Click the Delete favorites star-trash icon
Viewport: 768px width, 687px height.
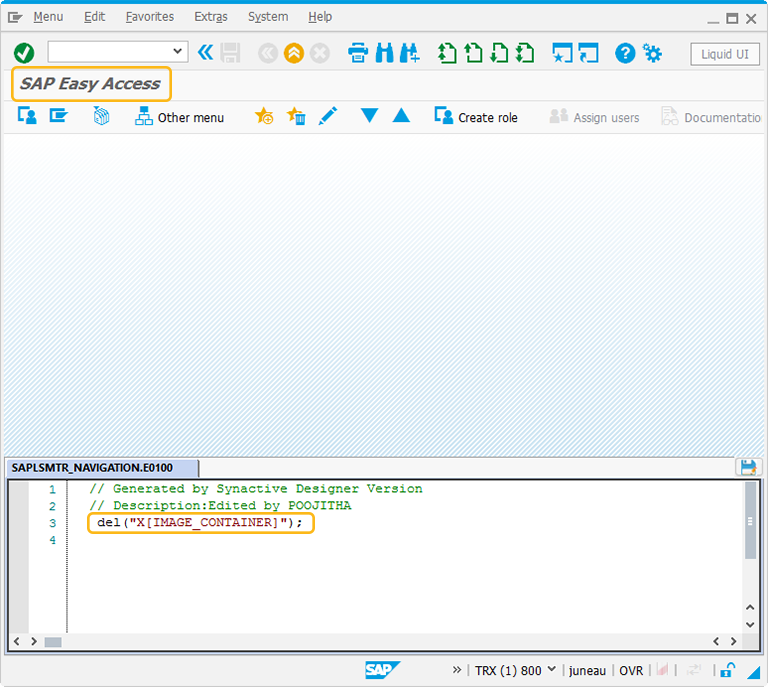[x=296, y=116]
